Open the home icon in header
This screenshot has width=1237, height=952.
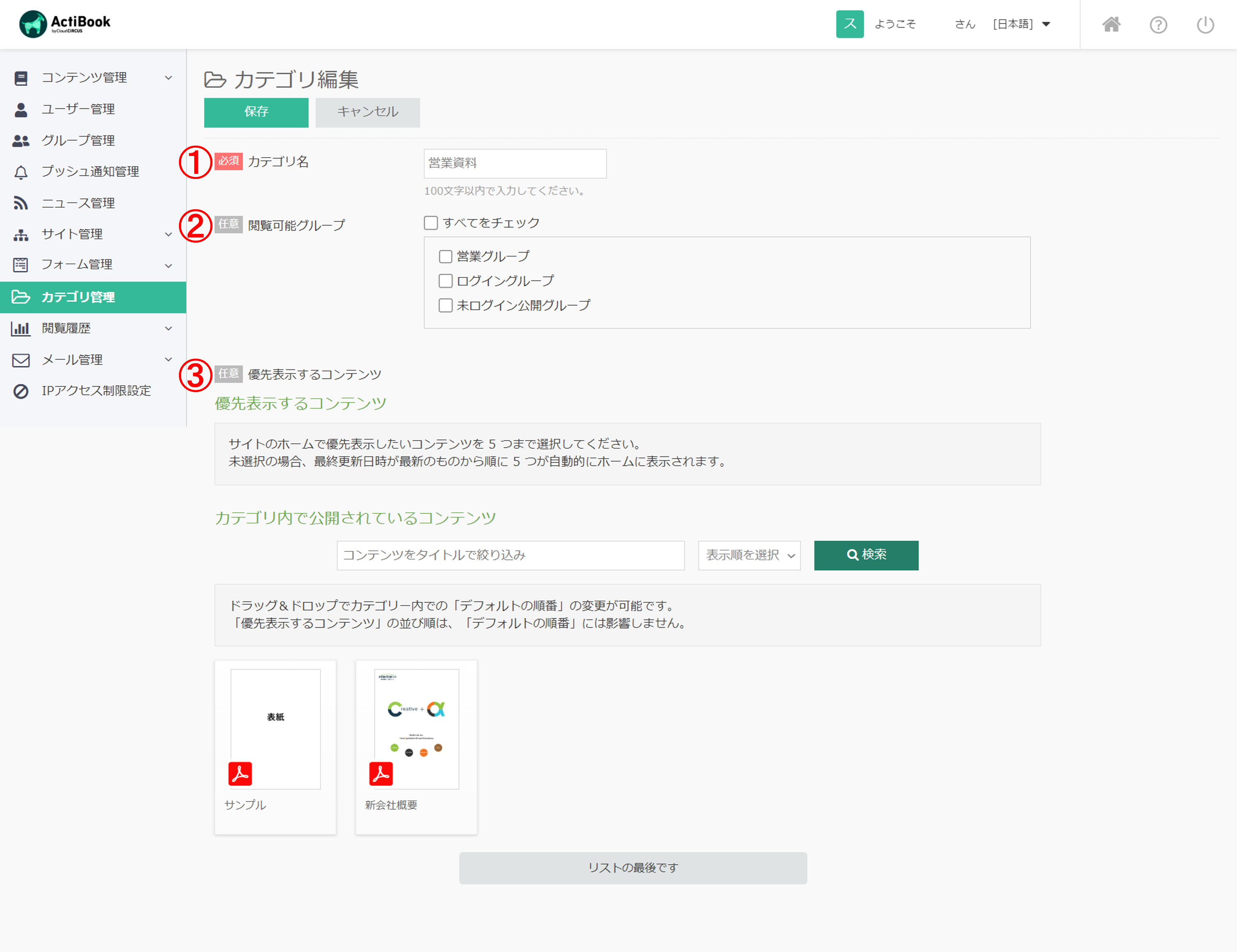click(1111, 24)
